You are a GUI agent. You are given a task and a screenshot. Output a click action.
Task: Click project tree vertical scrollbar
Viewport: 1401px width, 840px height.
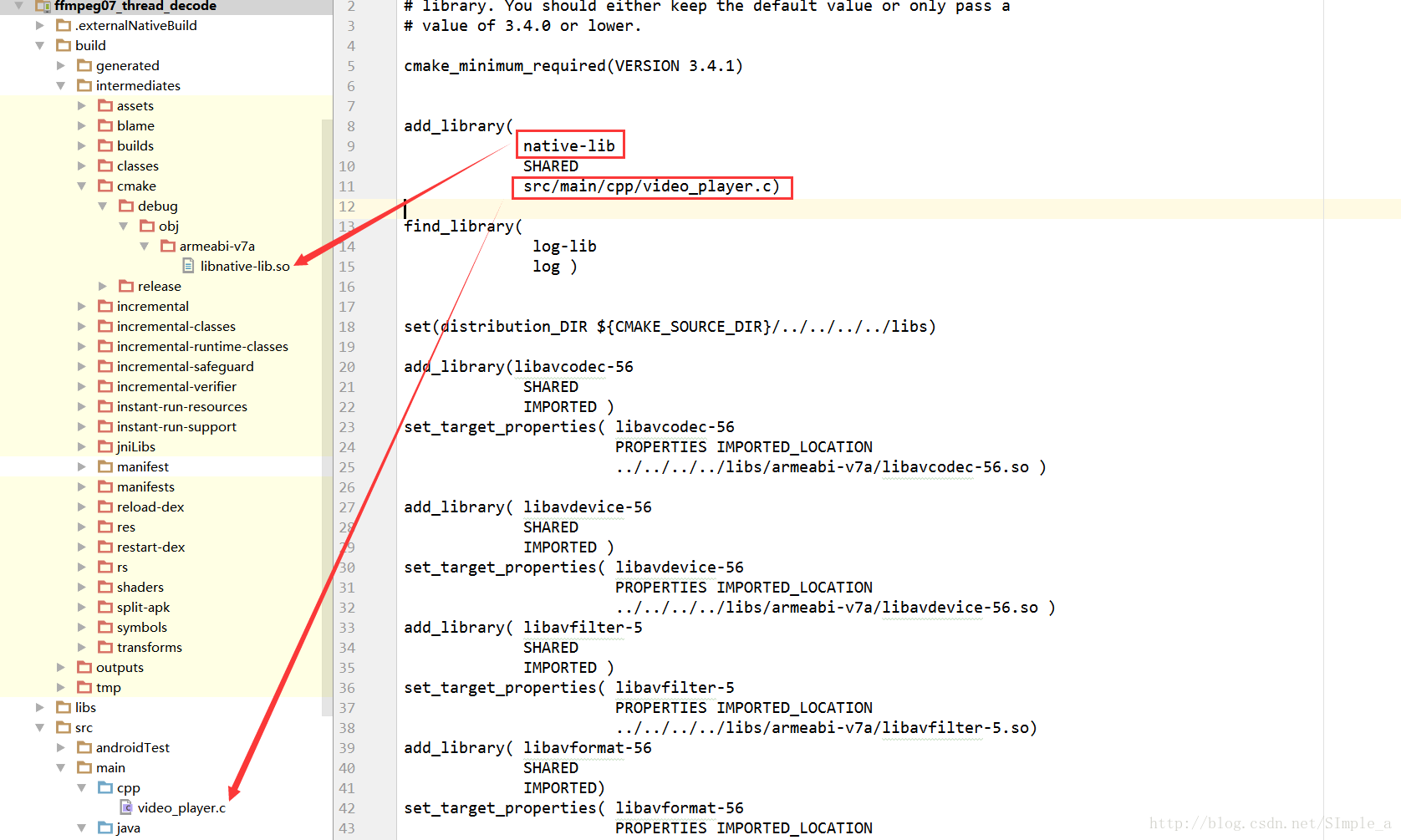click(x=327, y=416)
